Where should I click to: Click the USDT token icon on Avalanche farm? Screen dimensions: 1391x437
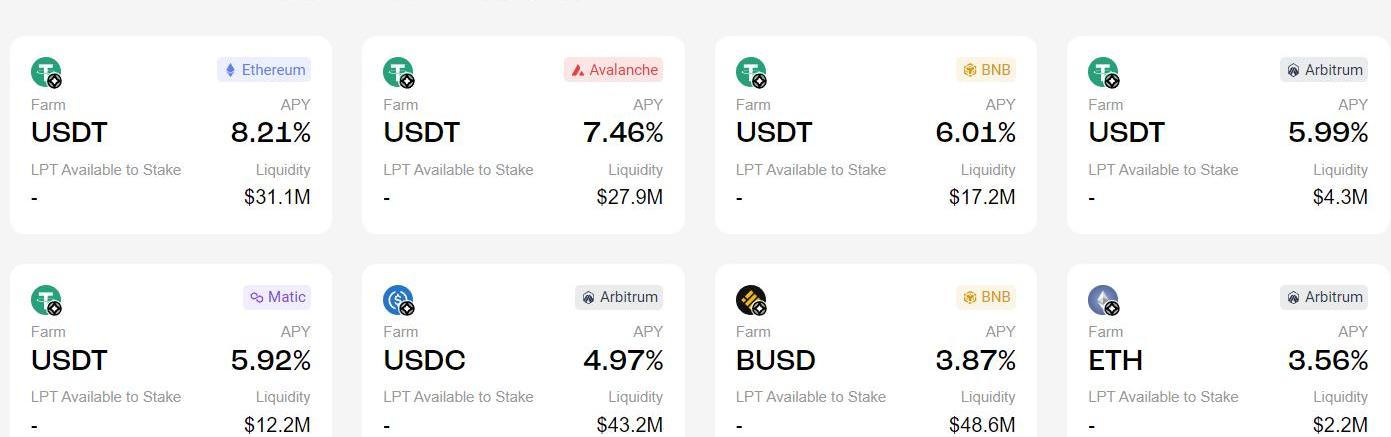(x=398, y=72)
